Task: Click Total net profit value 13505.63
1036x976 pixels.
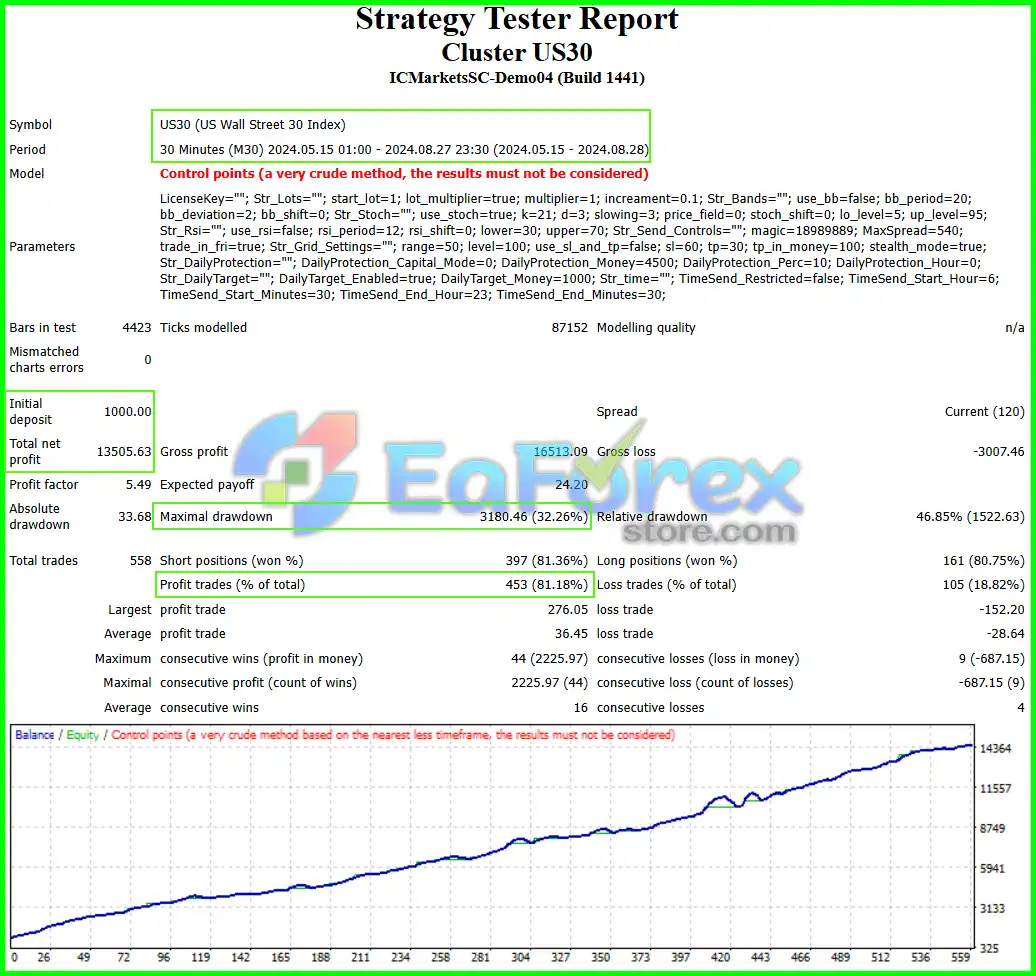Action: point(124,451)
